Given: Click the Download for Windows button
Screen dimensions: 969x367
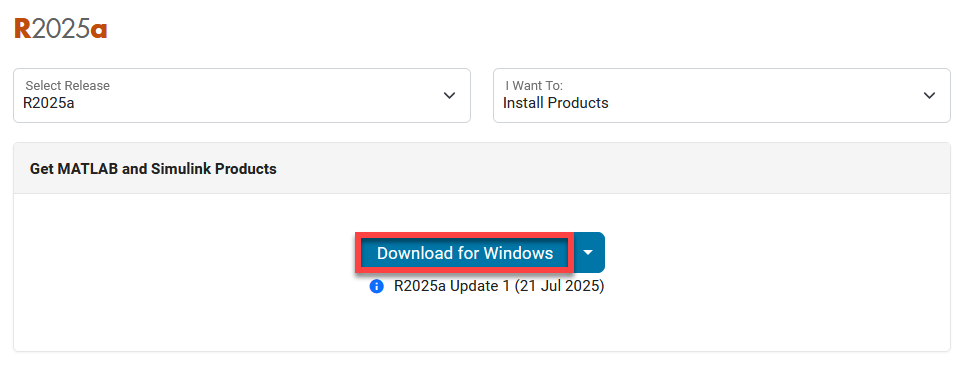Looking at the screenshot, I should (465, 252).
